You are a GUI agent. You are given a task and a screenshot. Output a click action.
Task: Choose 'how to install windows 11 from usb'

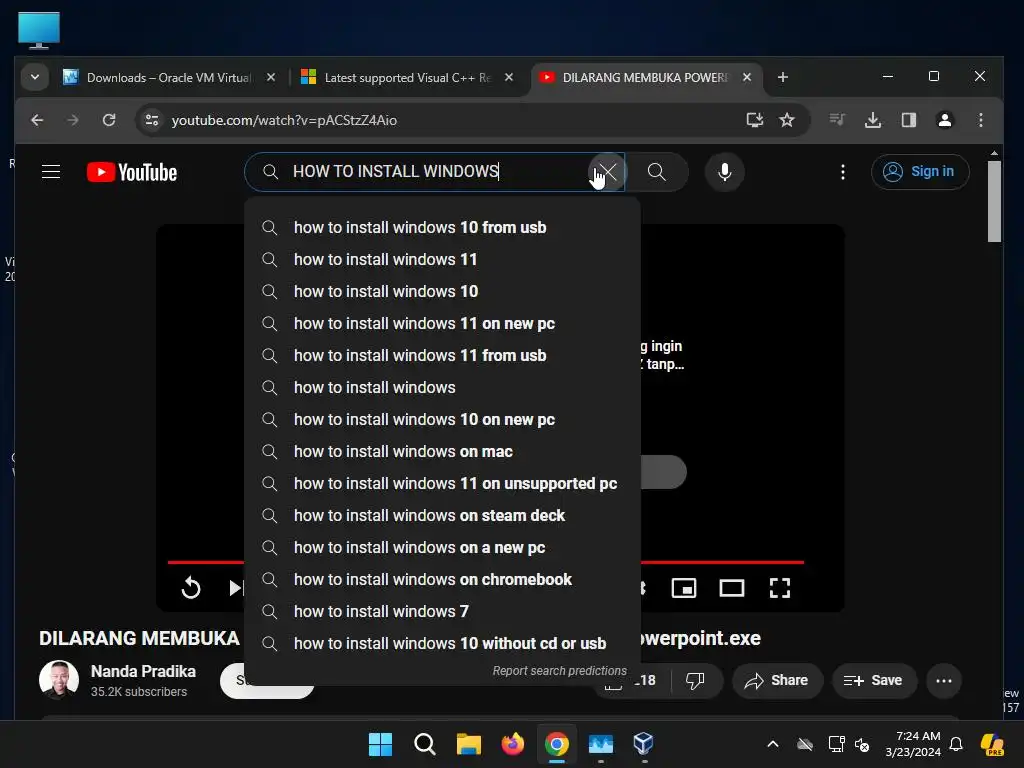(442, 355)
